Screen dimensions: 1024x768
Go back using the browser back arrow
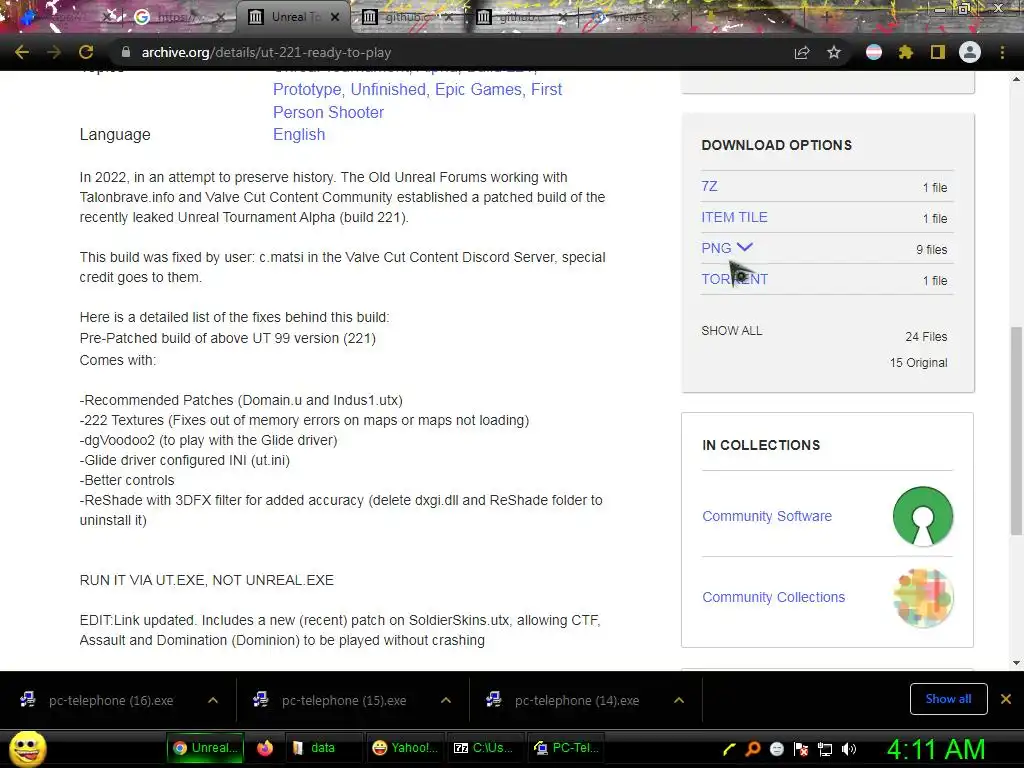(x=22, y=52)
